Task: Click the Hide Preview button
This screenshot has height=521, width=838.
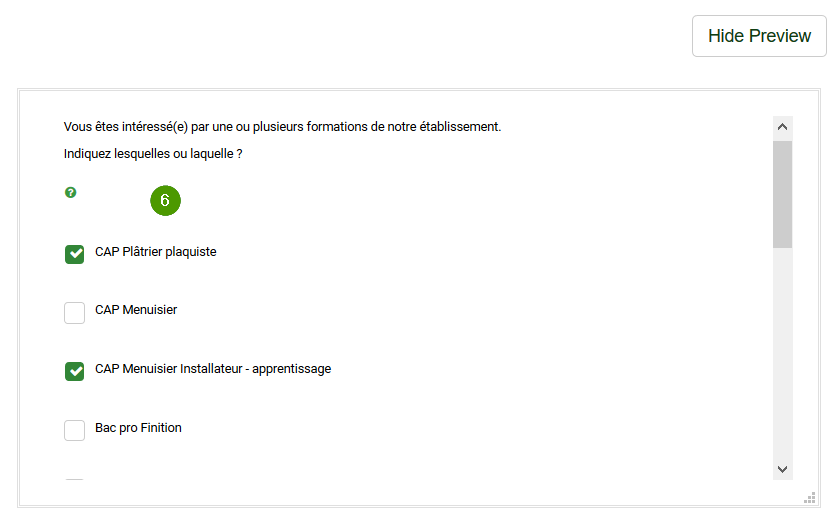Action: (x=759, y=36)
